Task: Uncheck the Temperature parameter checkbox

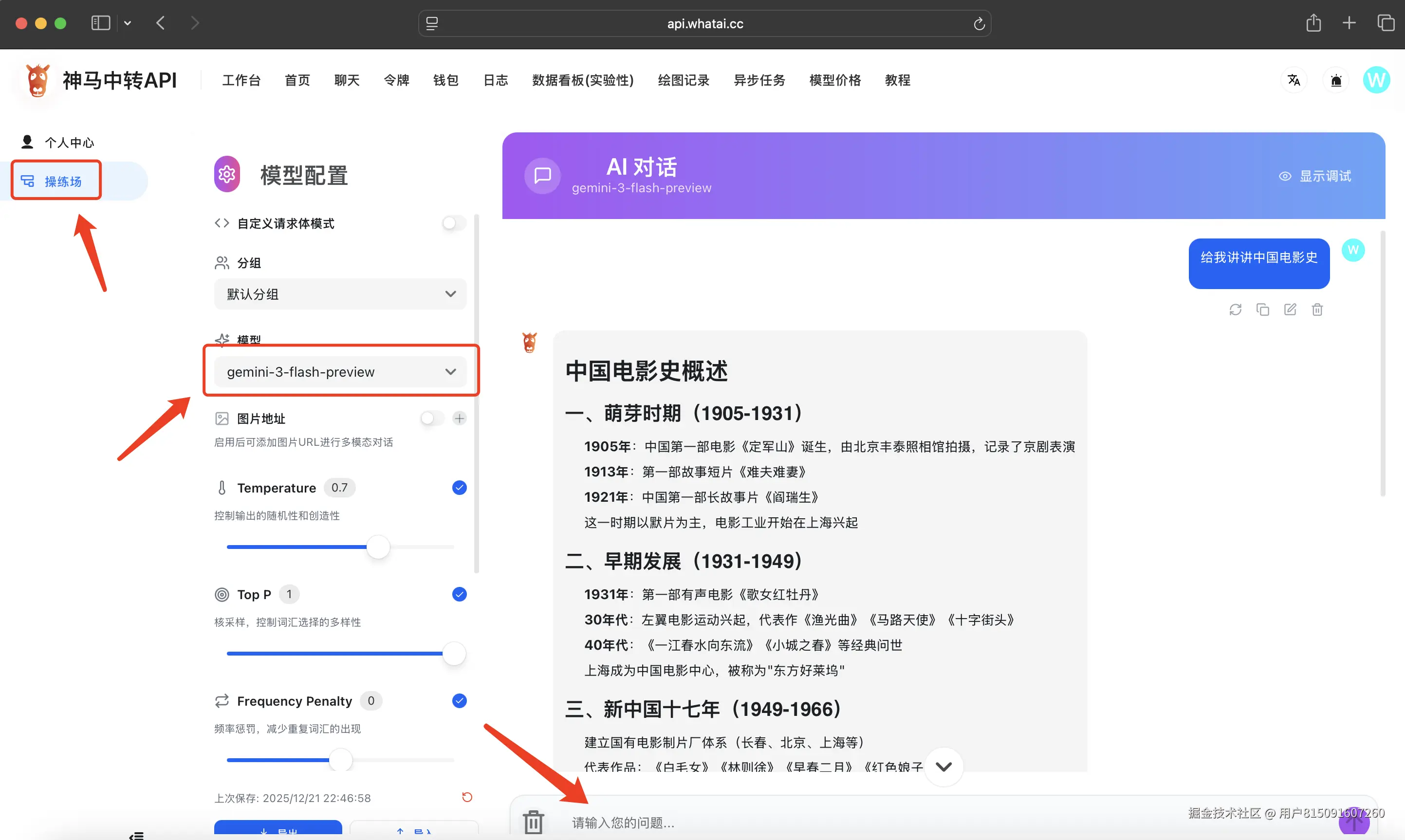Action: pos(459,487)
